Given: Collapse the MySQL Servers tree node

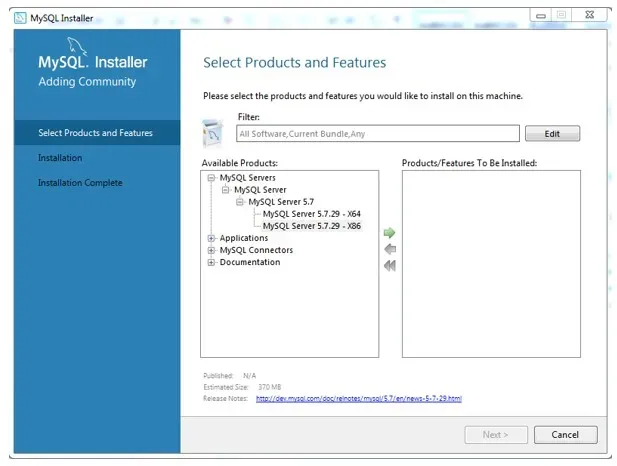Looking at the screenshot, I should 211,178.
